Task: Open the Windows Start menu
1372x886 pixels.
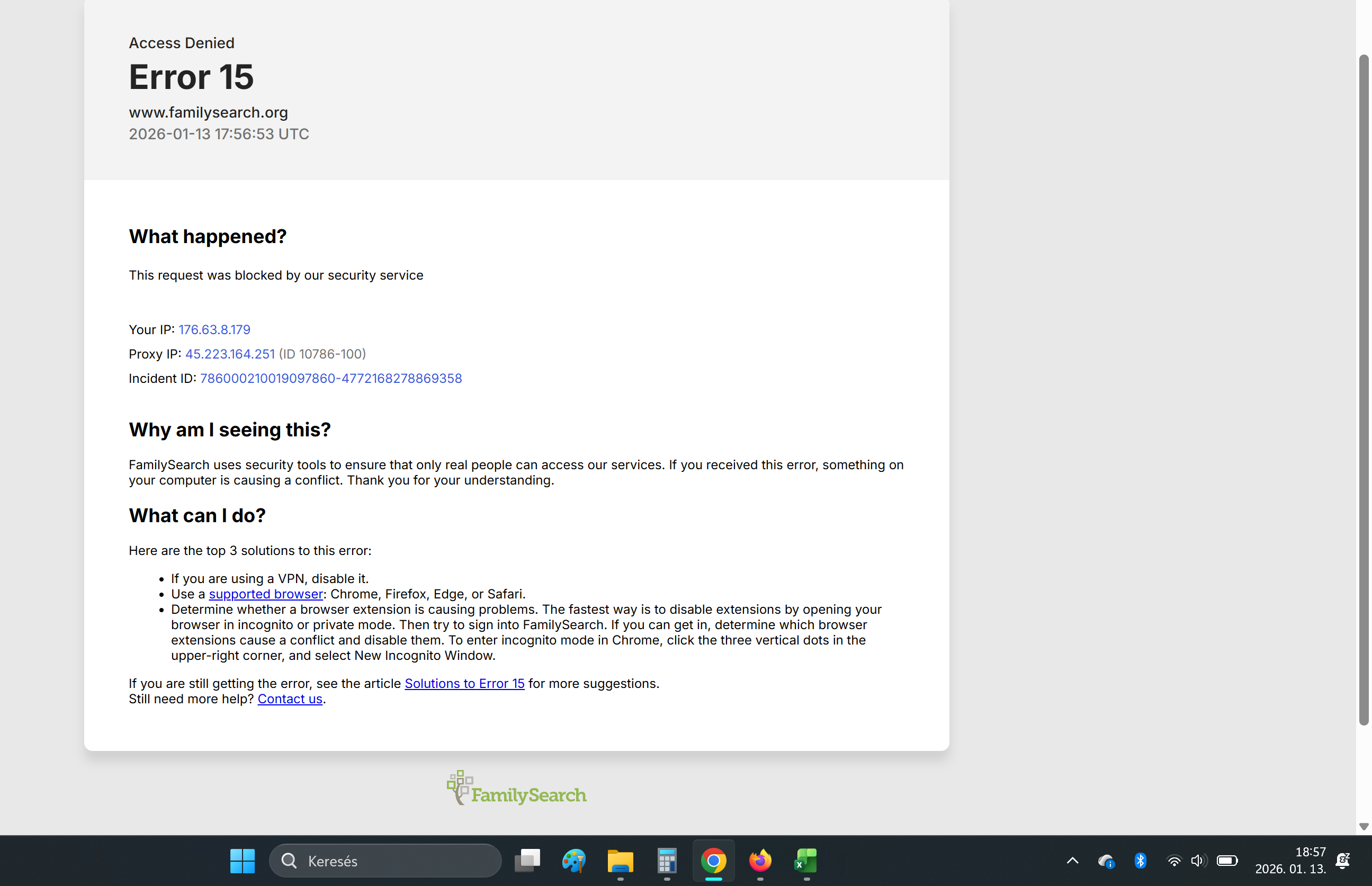Action: click(242, 861)
